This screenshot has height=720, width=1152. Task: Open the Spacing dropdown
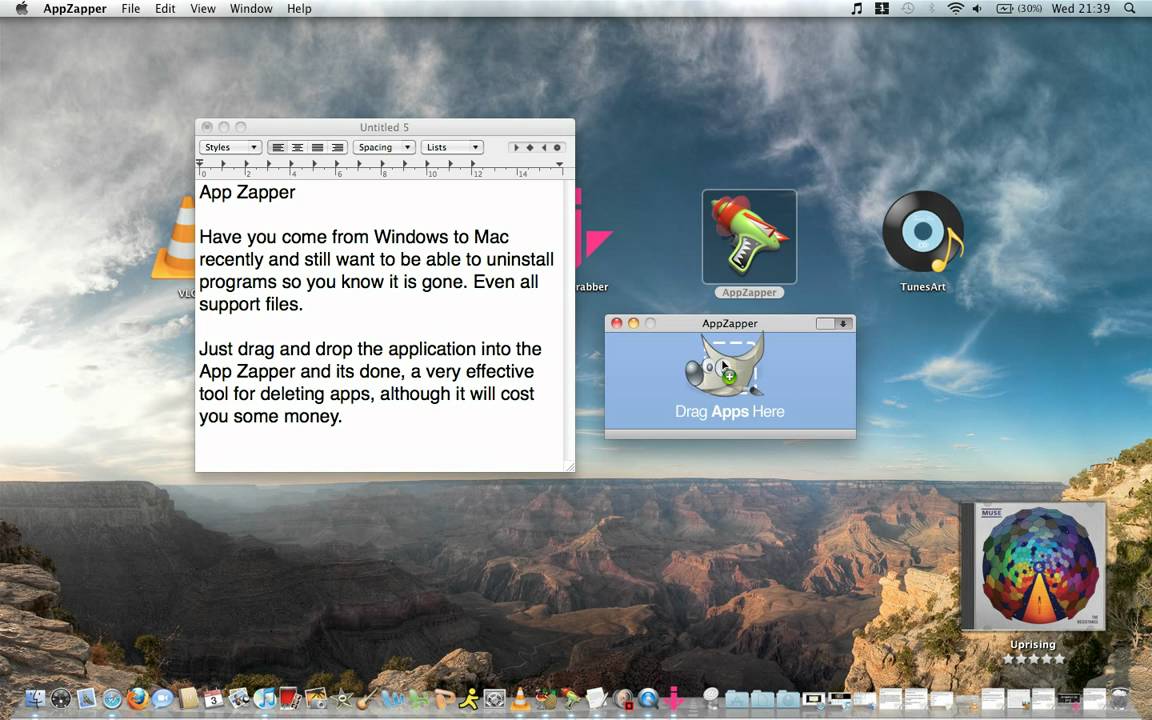tap(384, 147)
